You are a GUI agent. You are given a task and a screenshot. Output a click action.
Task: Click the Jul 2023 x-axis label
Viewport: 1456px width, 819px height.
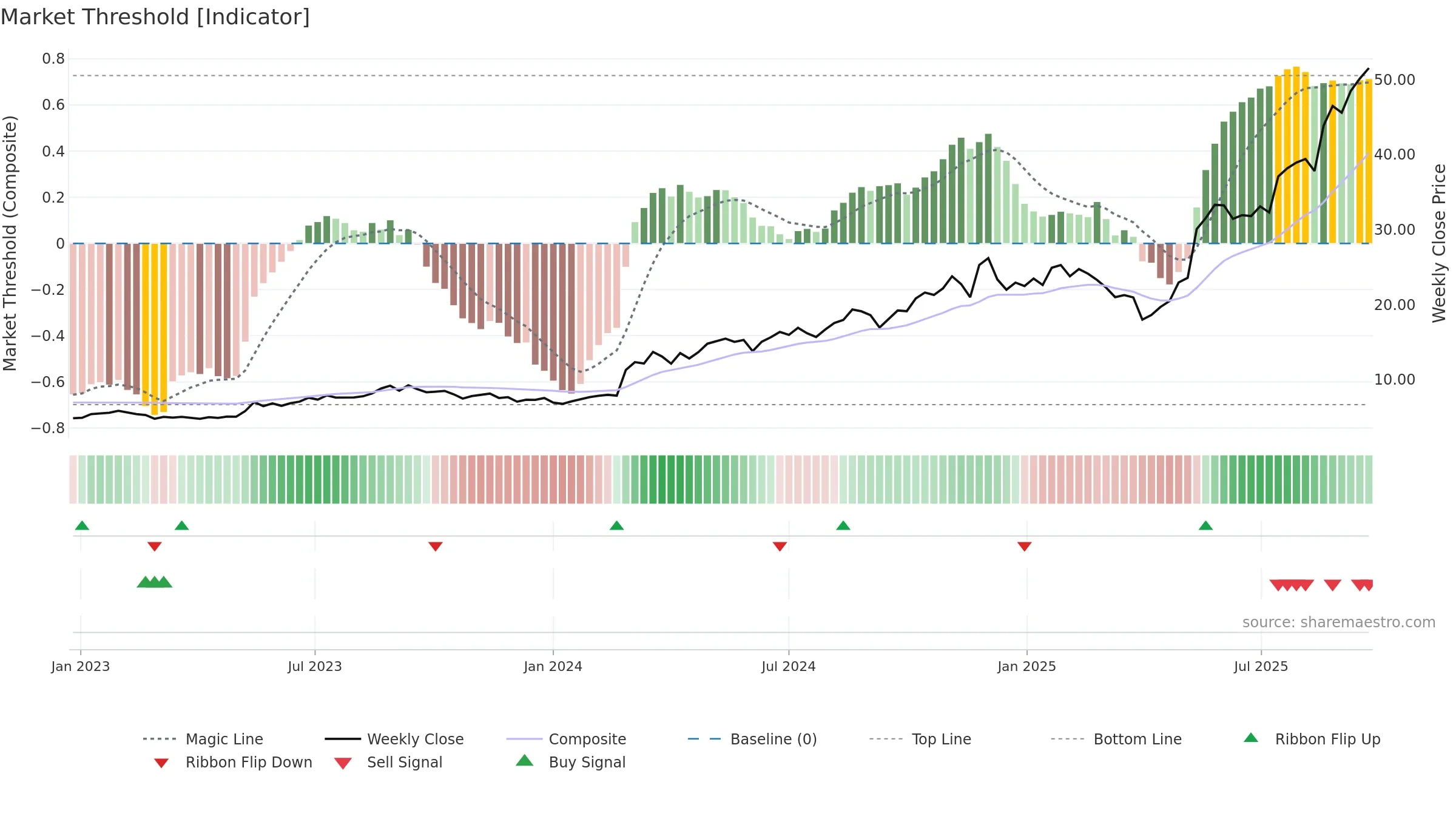tap(314, 667)
